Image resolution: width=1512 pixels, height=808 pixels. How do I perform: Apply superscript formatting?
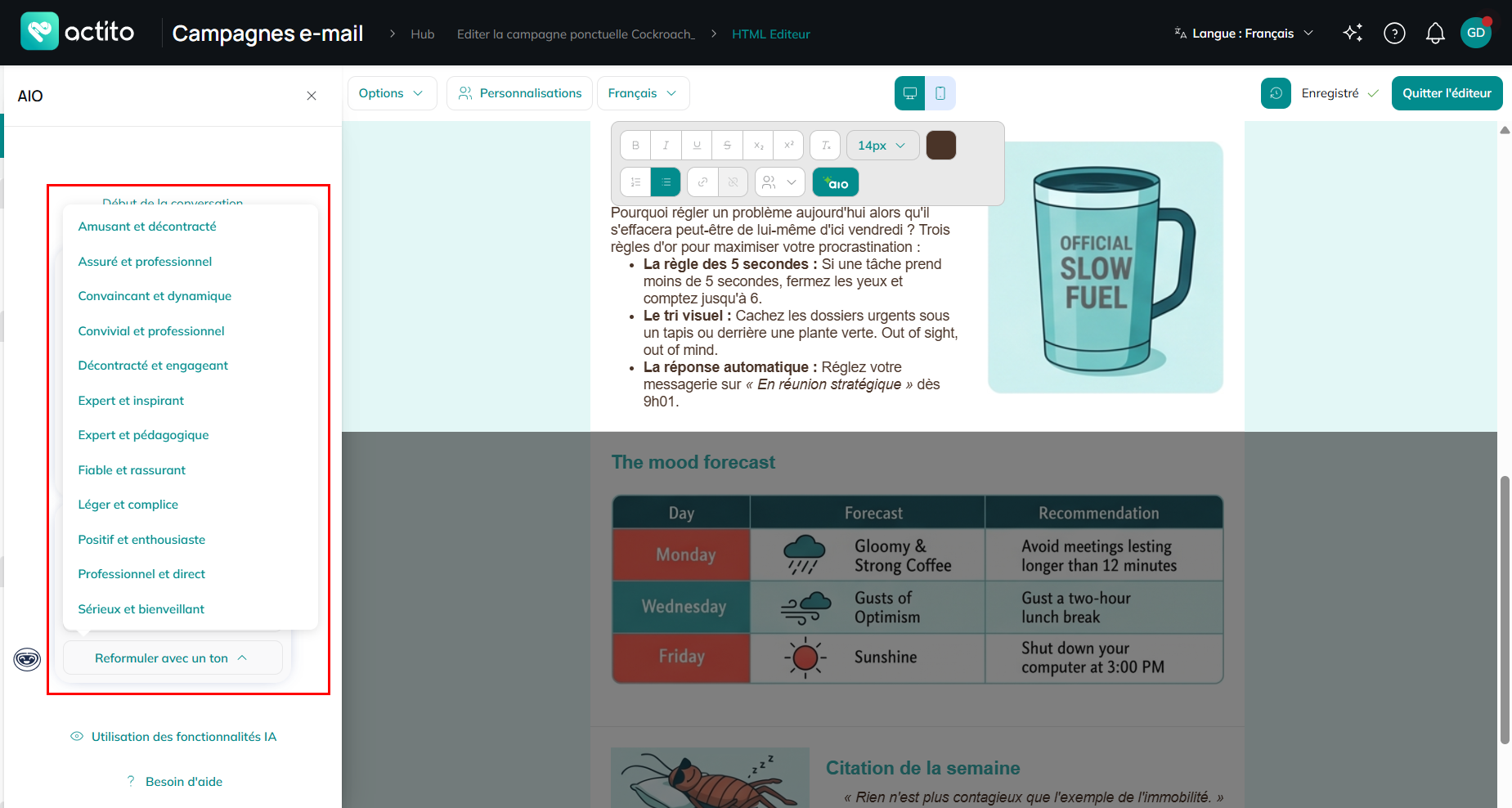(x=788, y=146)
